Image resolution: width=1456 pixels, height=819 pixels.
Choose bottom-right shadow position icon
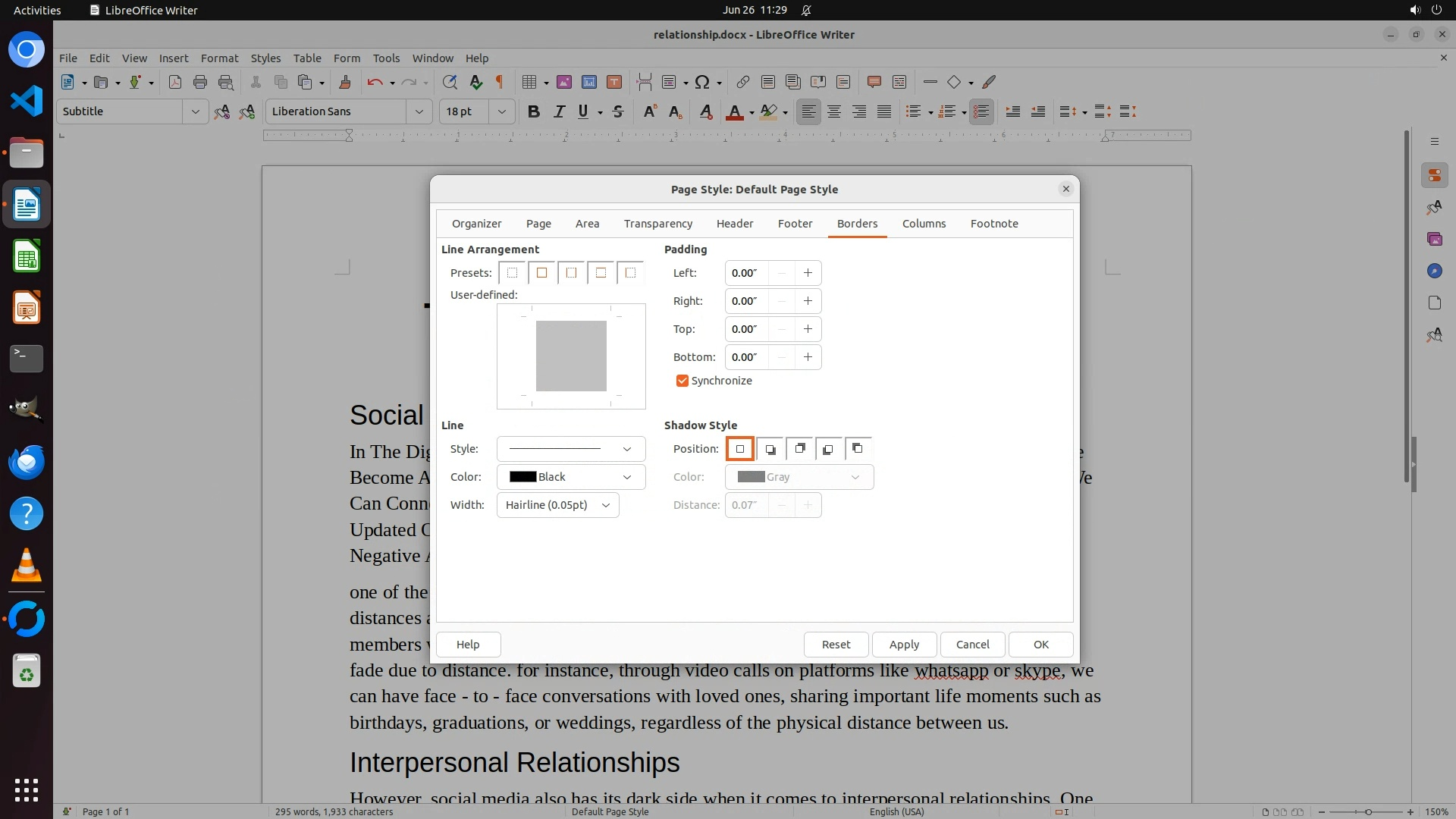[x=770, y=449]
